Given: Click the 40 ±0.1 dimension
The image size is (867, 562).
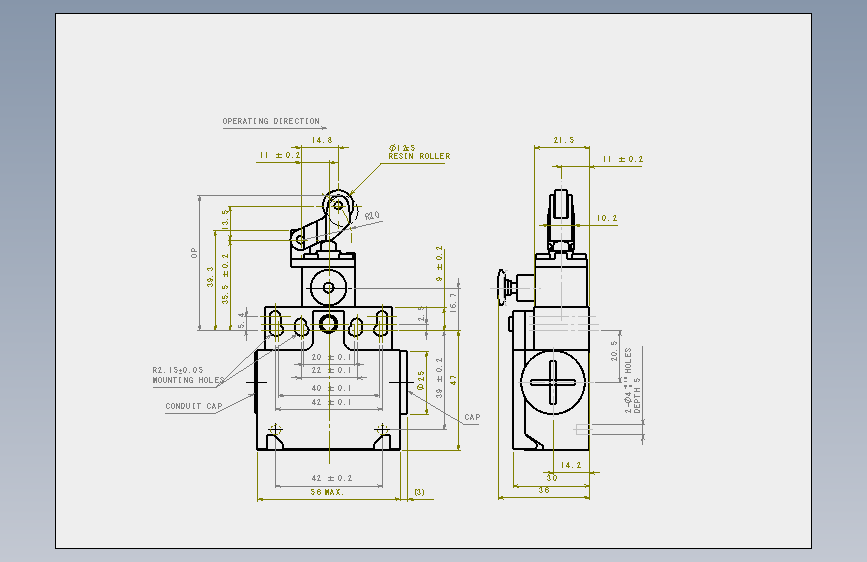Looking at the screenshot, I should click(x=331, y=388).
